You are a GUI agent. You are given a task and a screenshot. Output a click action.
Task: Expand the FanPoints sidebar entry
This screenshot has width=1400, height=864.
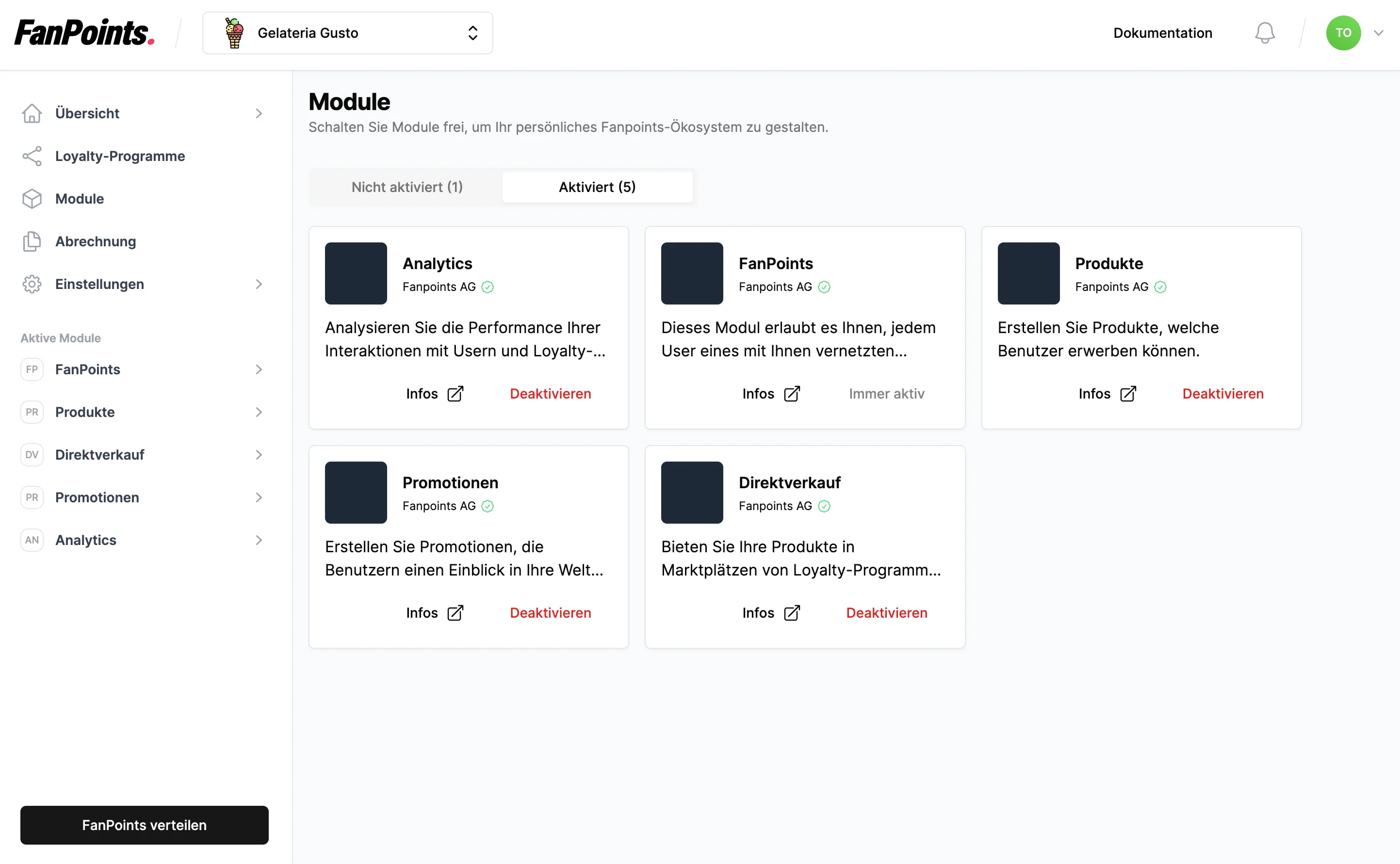(259, 369)
